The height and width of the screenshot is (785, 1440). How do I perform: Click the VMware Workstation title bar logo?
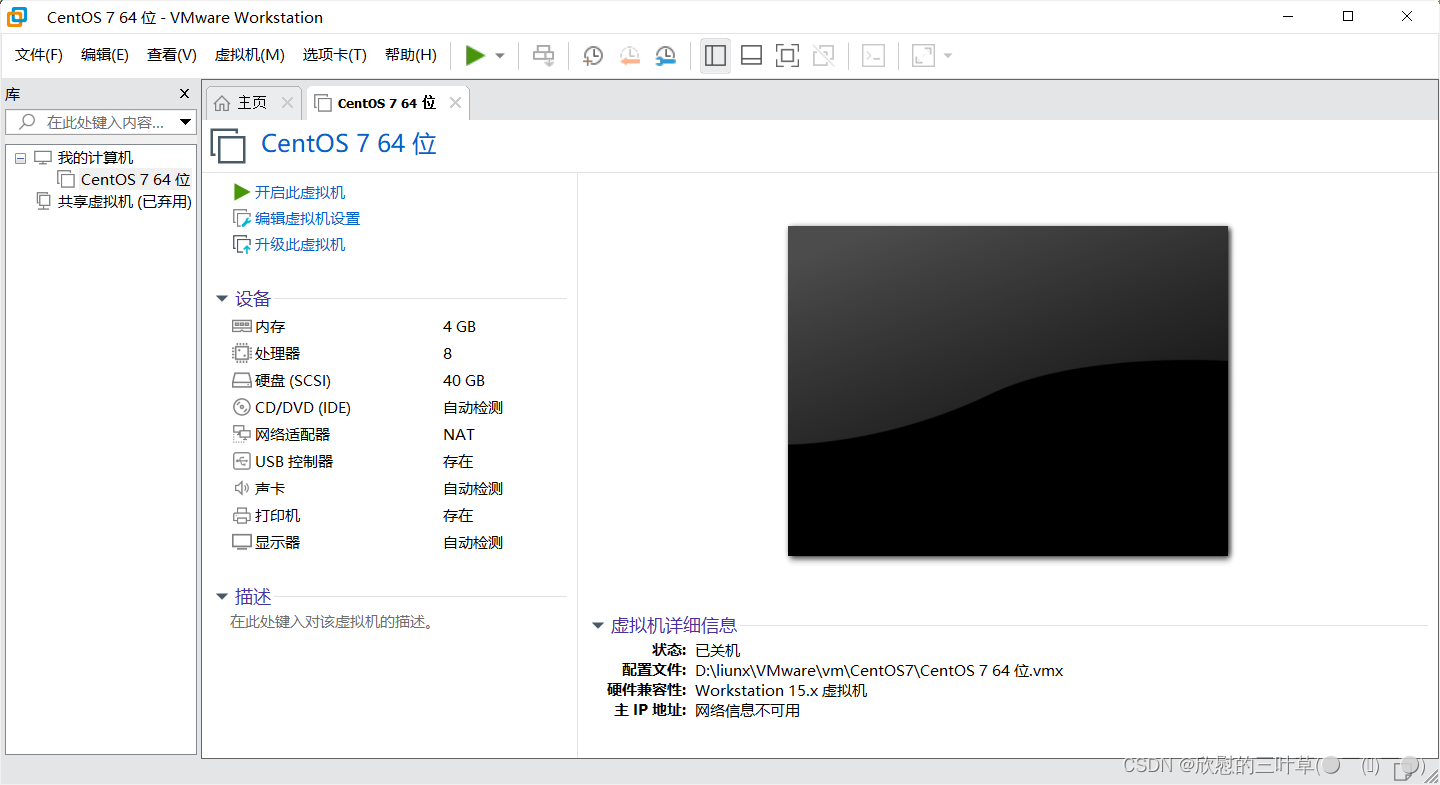17,17
